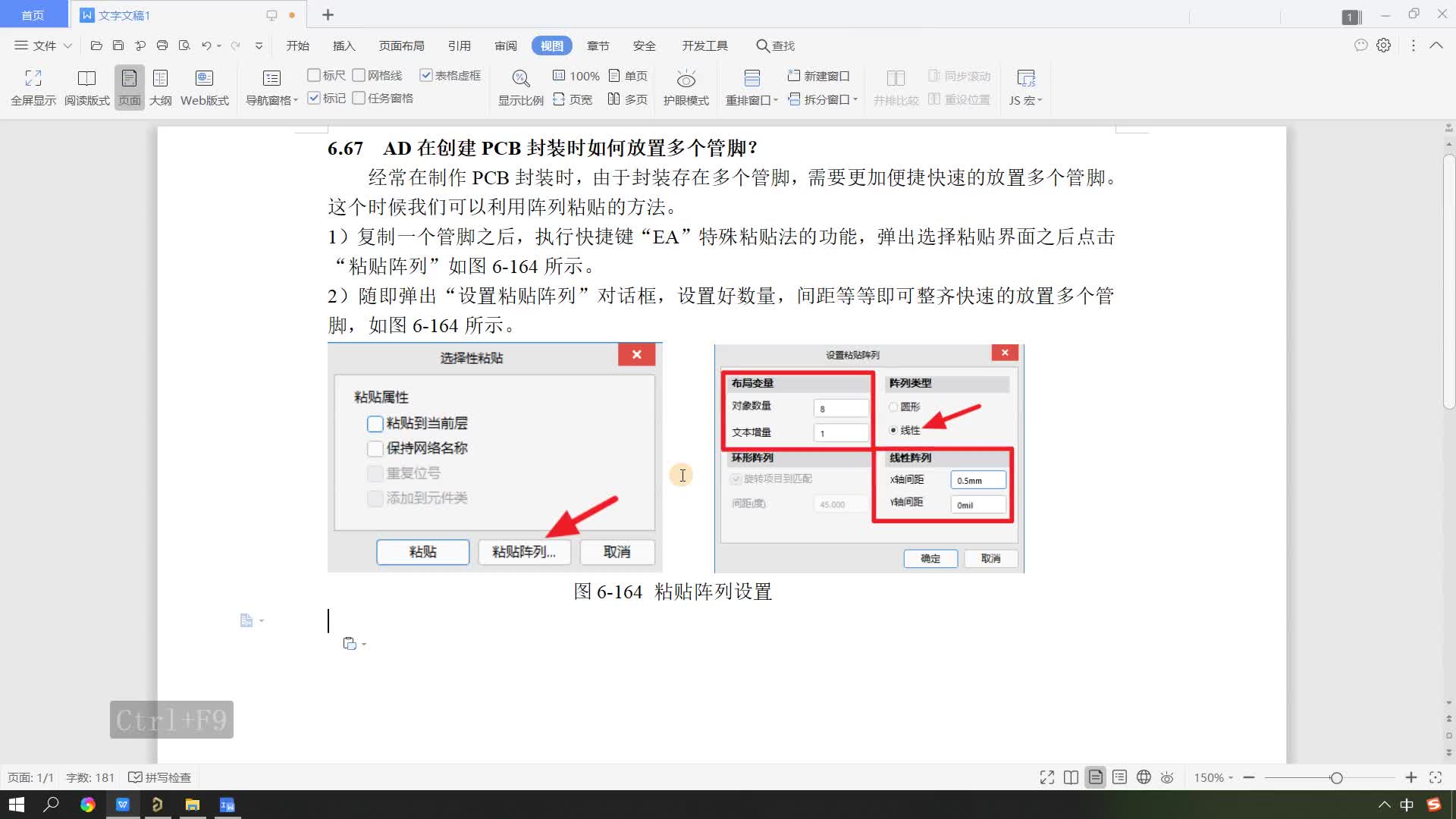Click the zoom in plus button
1456x819 pixels.
pos(1410,777)
